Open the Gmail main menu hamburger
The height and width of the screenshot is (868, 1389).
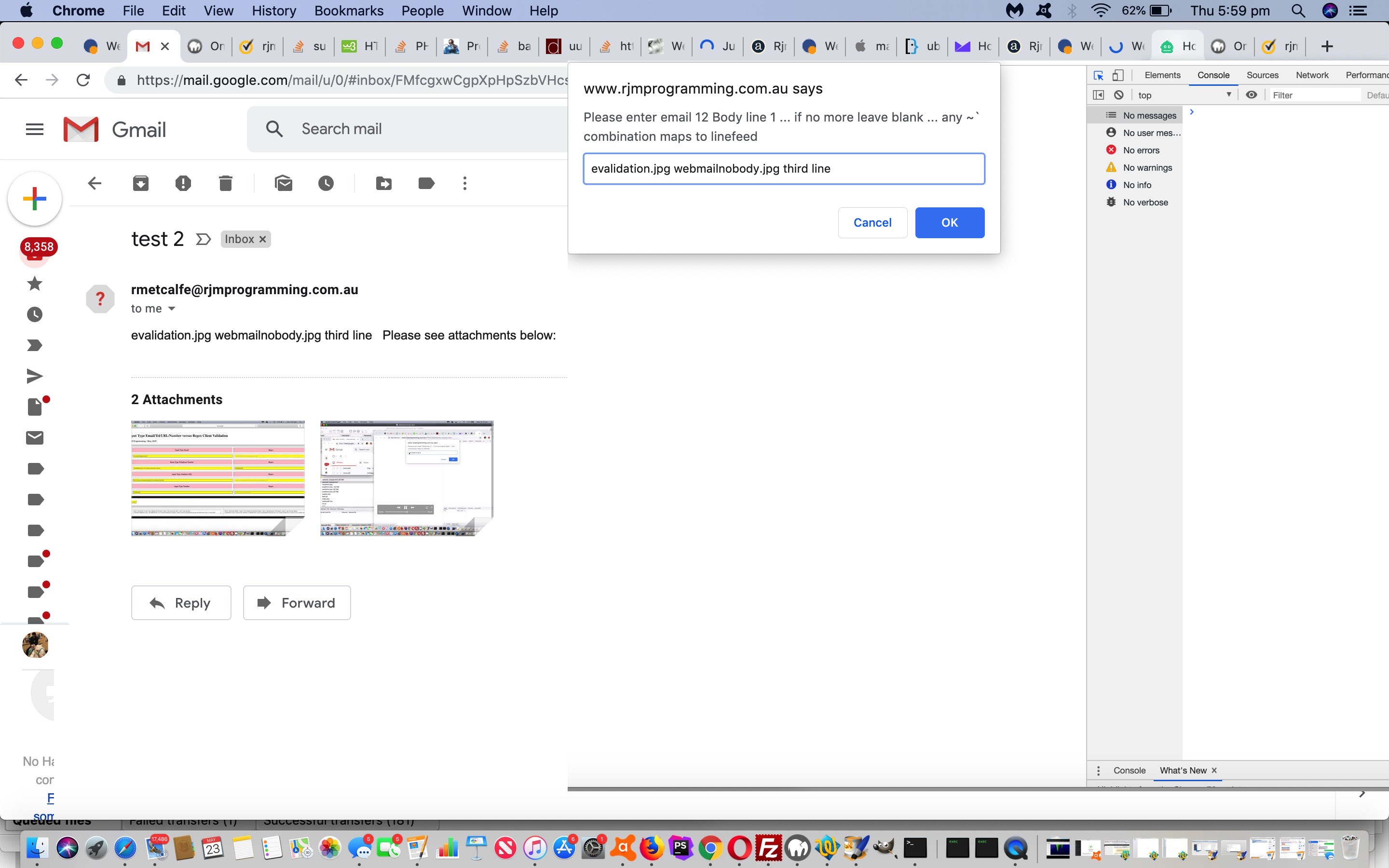35,129
